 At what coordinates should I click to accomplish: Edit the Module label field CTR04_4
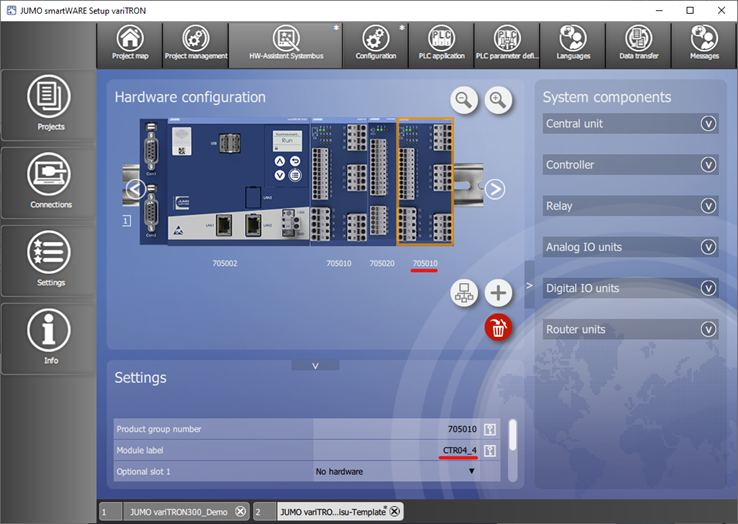coord(459,450)
